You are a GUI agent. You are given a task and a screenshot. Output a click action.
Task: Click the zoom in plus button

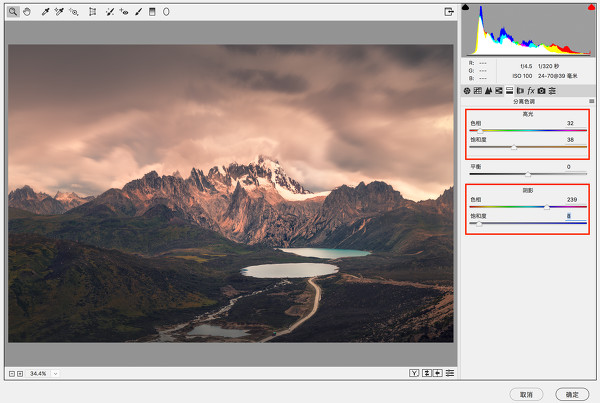(x=20, y=374)
